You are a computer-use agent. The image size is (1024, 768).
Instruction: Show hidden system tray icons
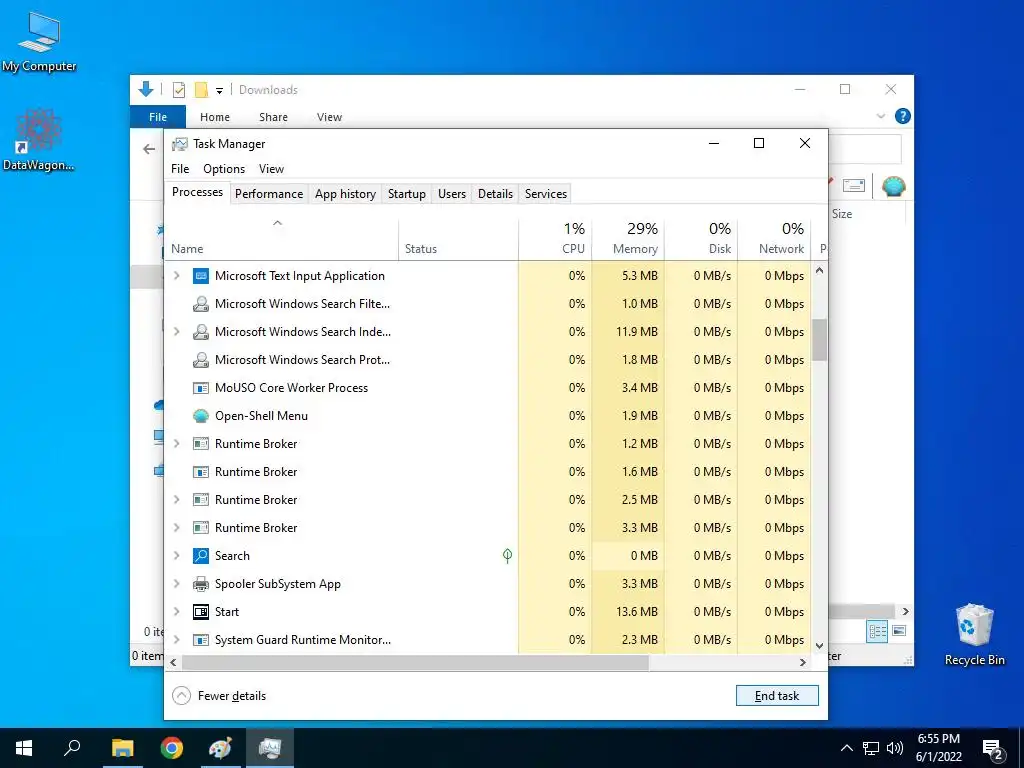click(x=846, y=748)
